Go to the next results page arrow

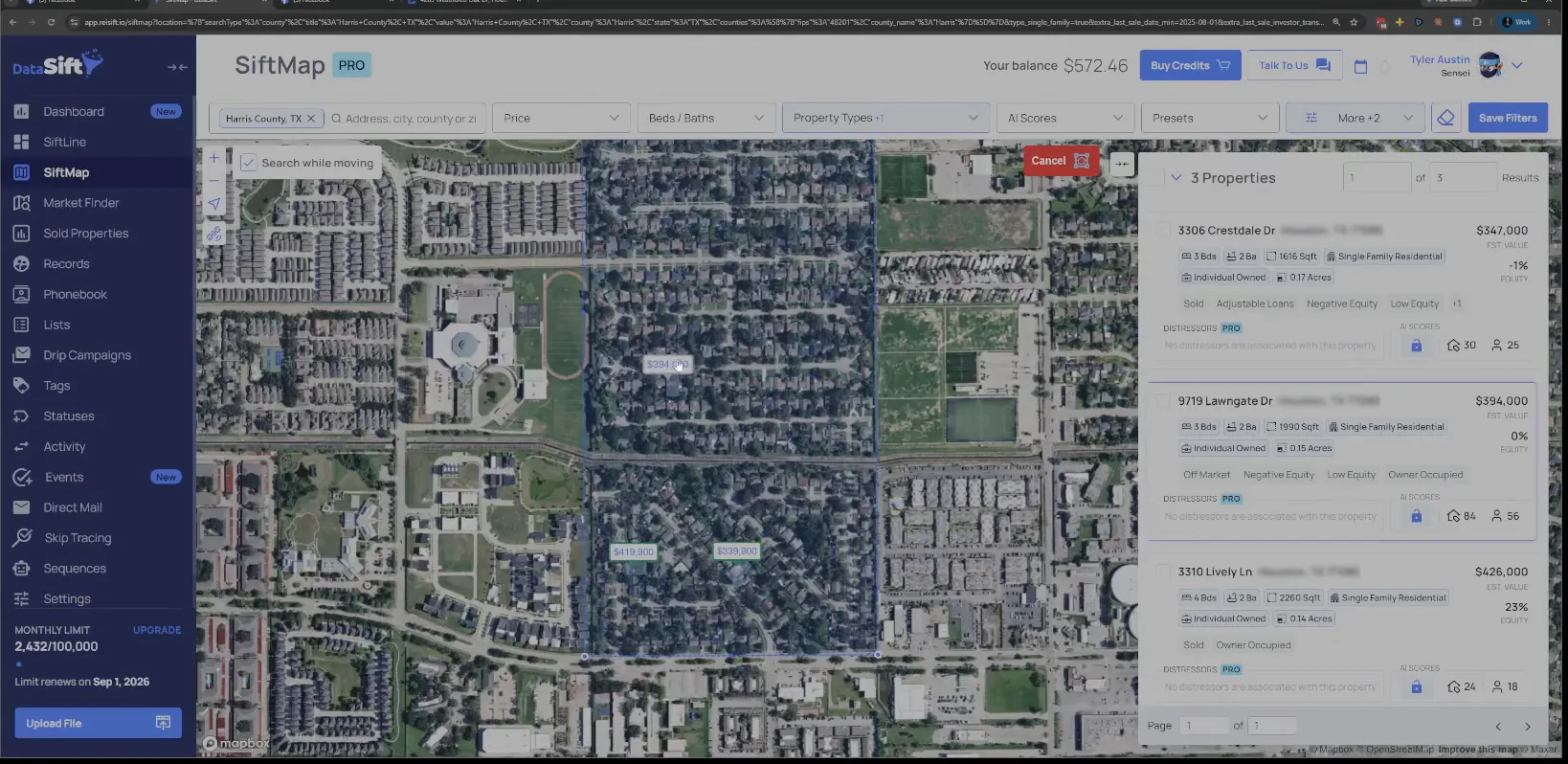click(1527, 727)
